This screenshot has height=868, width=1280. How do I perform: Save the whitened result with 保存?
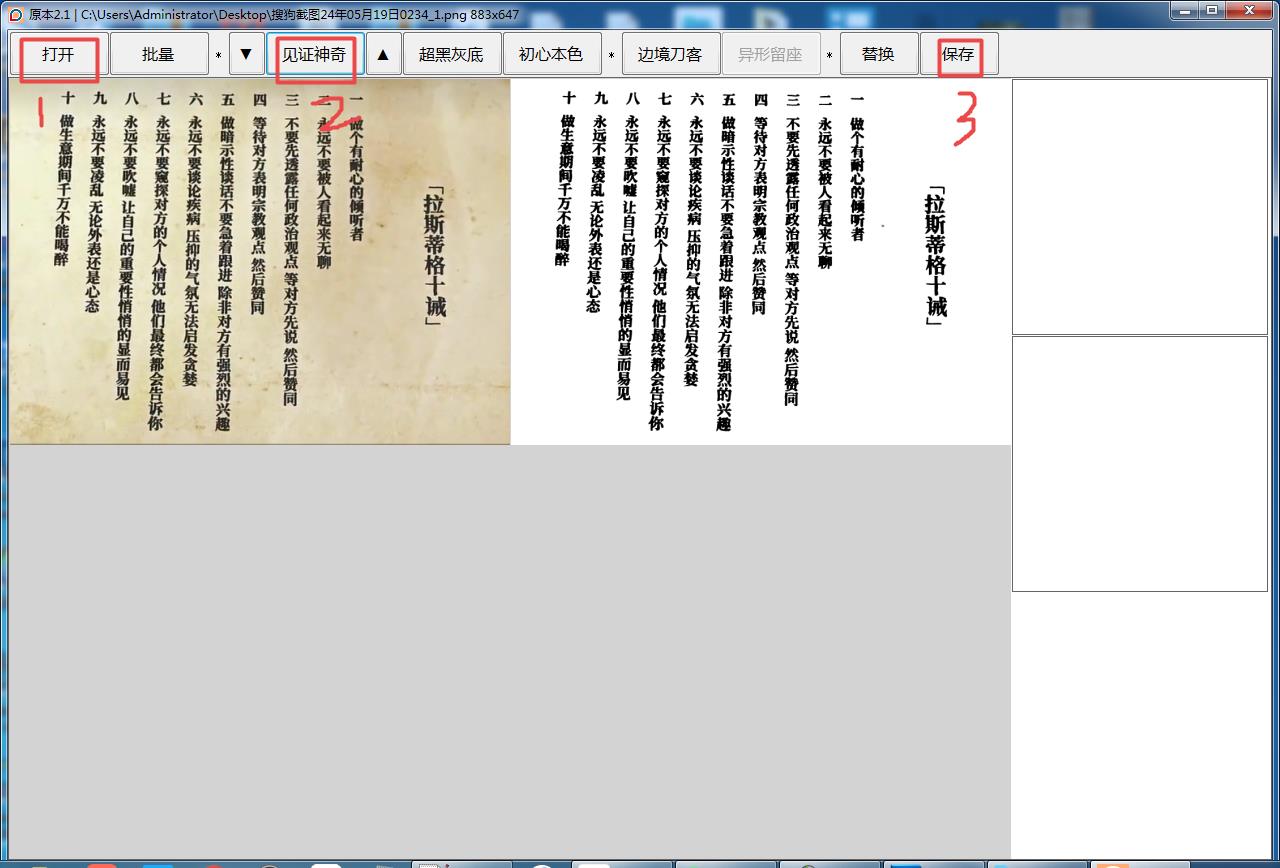957,53
